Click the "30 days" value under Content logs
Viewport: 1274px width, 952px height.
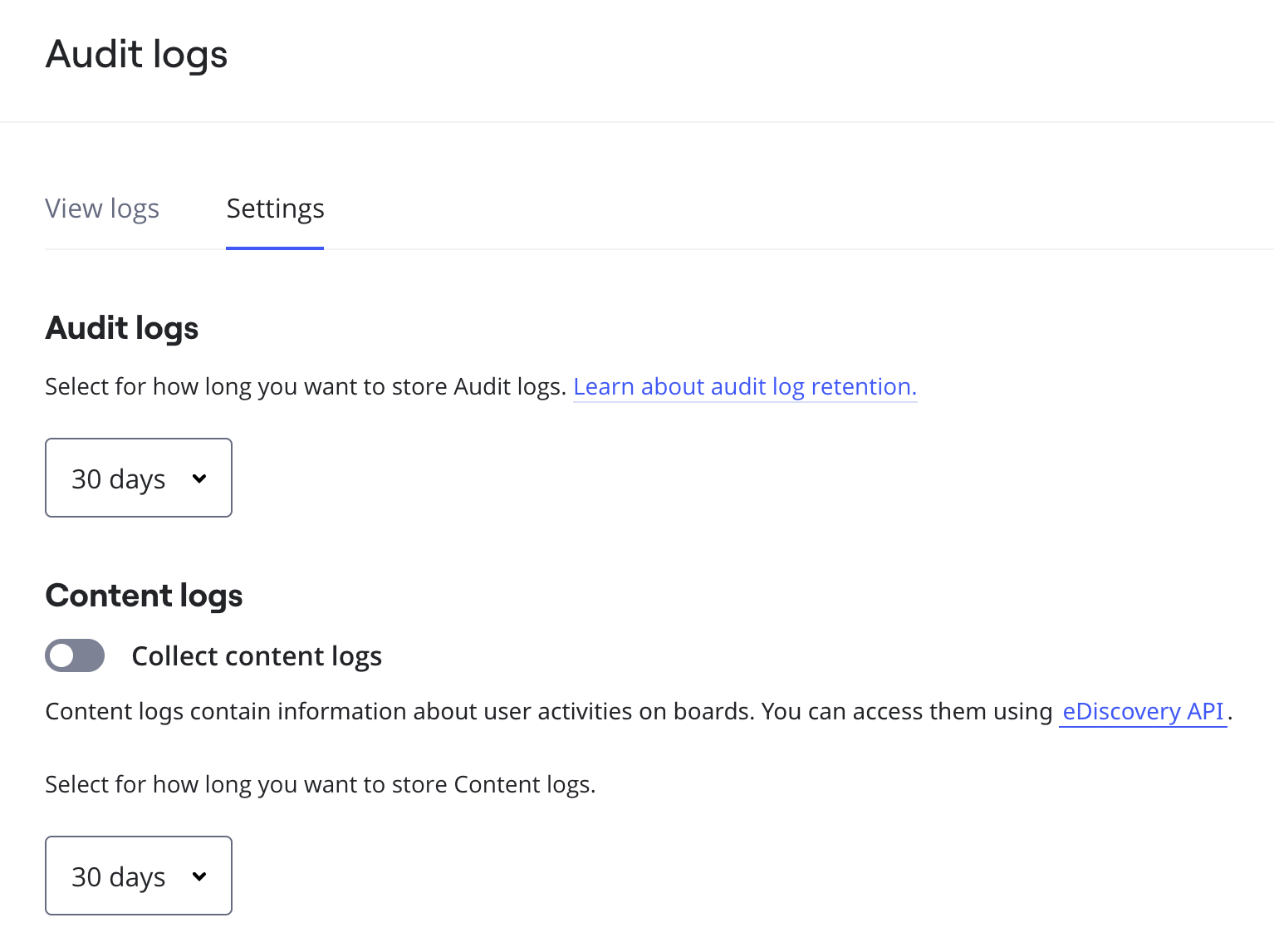click(x=118, y=877)
